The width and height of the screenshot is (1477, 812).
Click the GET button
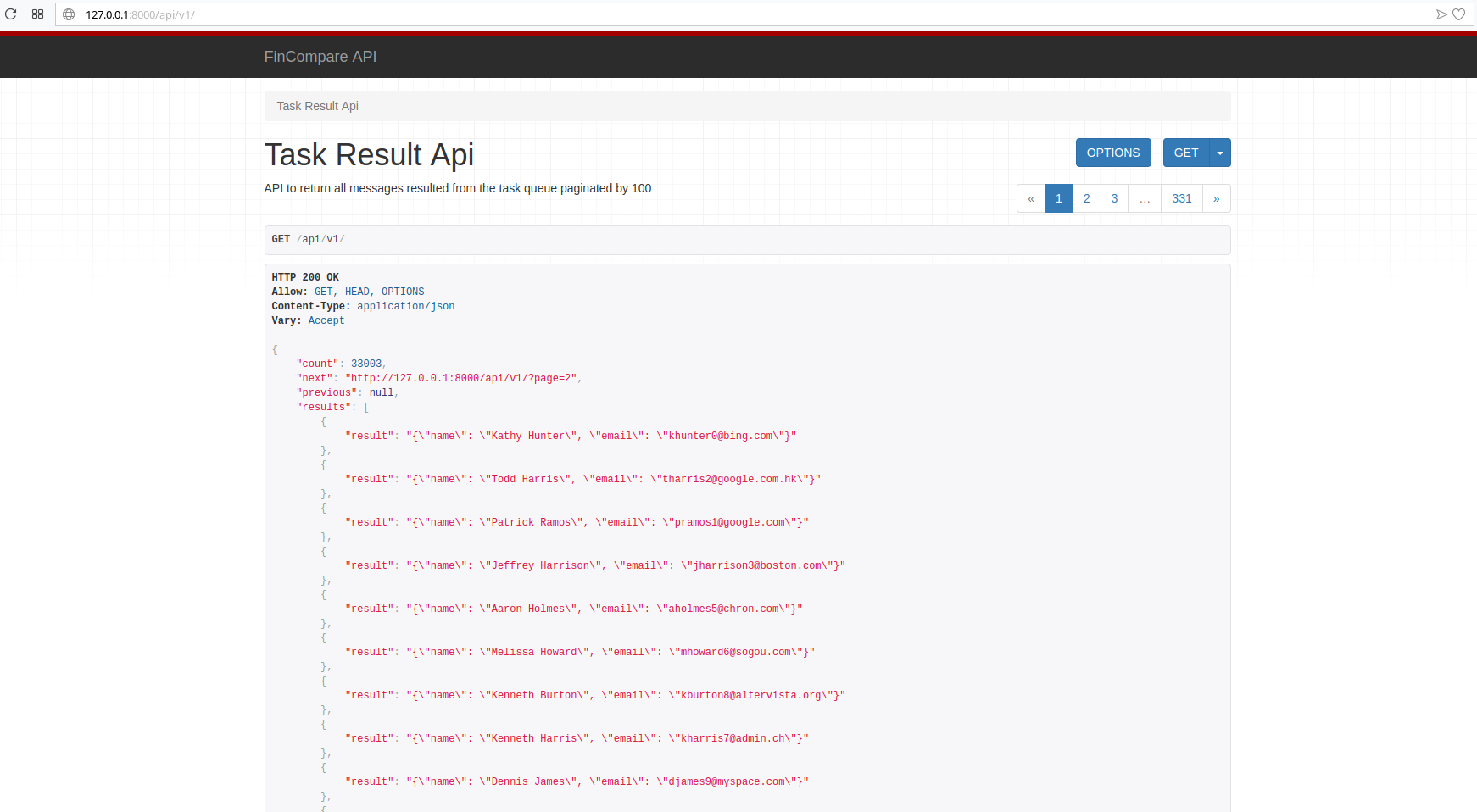pos(1186,153)
